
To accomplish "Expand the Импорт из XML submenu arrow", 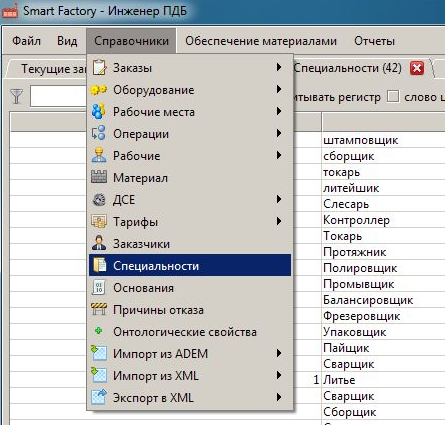I will click(x=279, y=375).
